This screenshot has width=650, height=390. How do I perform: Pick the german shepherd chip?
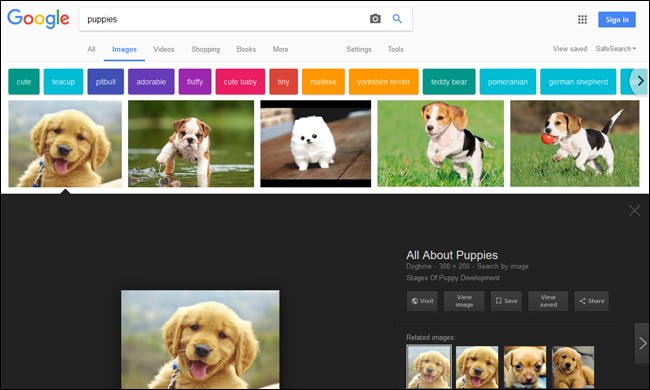point(578,82)
